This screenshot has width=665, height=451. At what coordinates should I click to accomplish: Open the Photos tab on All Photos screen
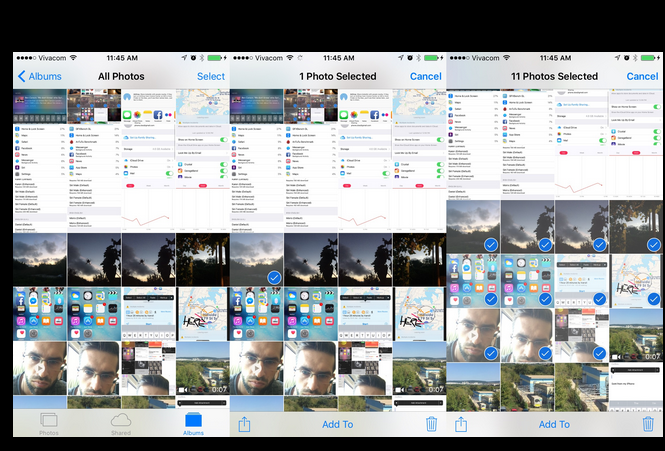tap(49, 424)
